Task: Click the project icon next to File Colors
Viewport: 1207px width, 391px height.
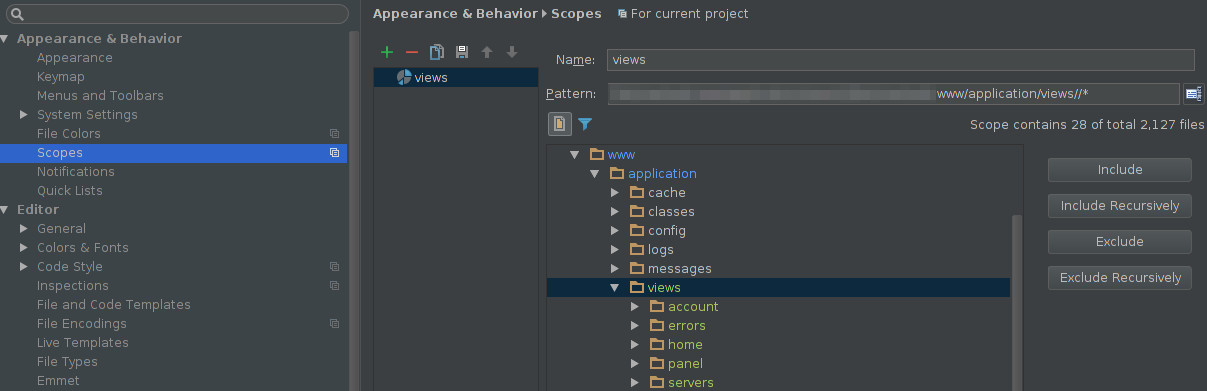Action: (335, 134)
